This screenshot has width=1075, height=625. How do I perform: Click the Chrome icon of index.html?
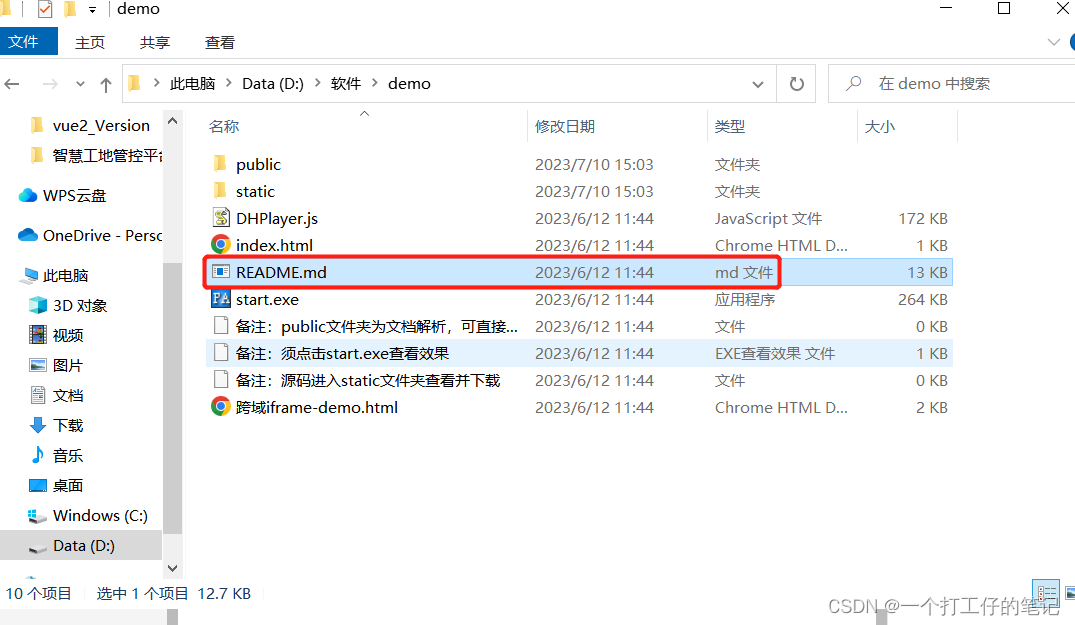tap(220, 245)
